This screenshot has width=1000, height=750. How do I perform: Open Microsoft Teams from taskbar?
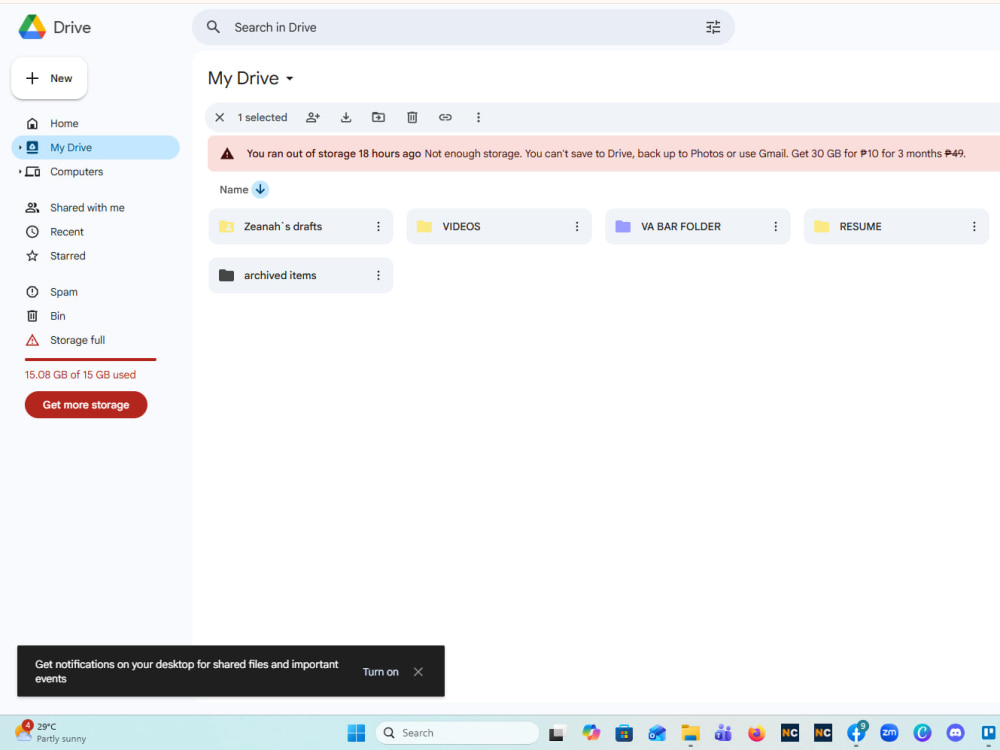(723, 733)
